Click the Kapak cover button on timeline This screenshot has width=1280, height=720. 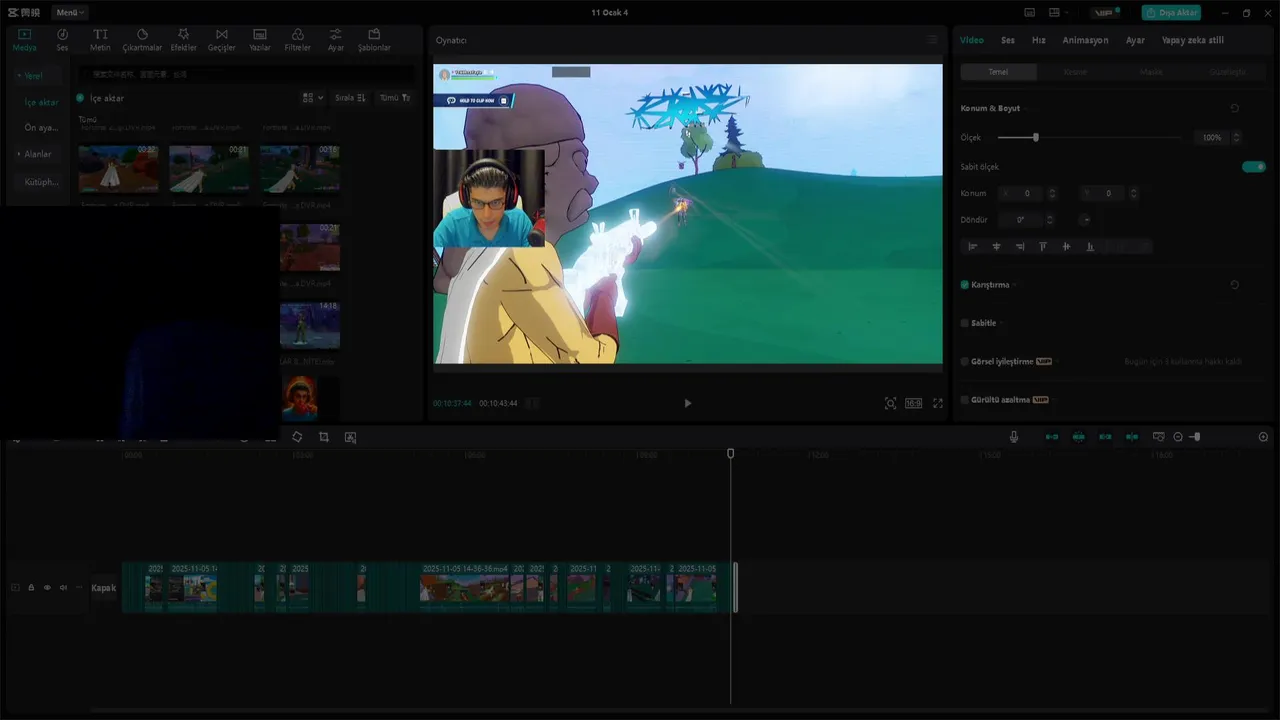click(103, 588)
